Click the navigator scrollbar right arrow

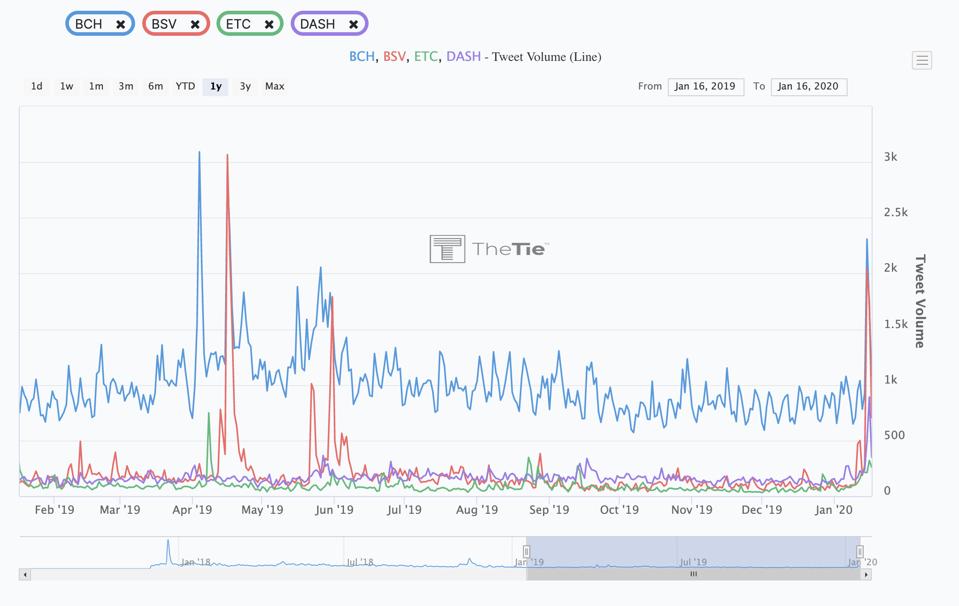tap(866, 575)
